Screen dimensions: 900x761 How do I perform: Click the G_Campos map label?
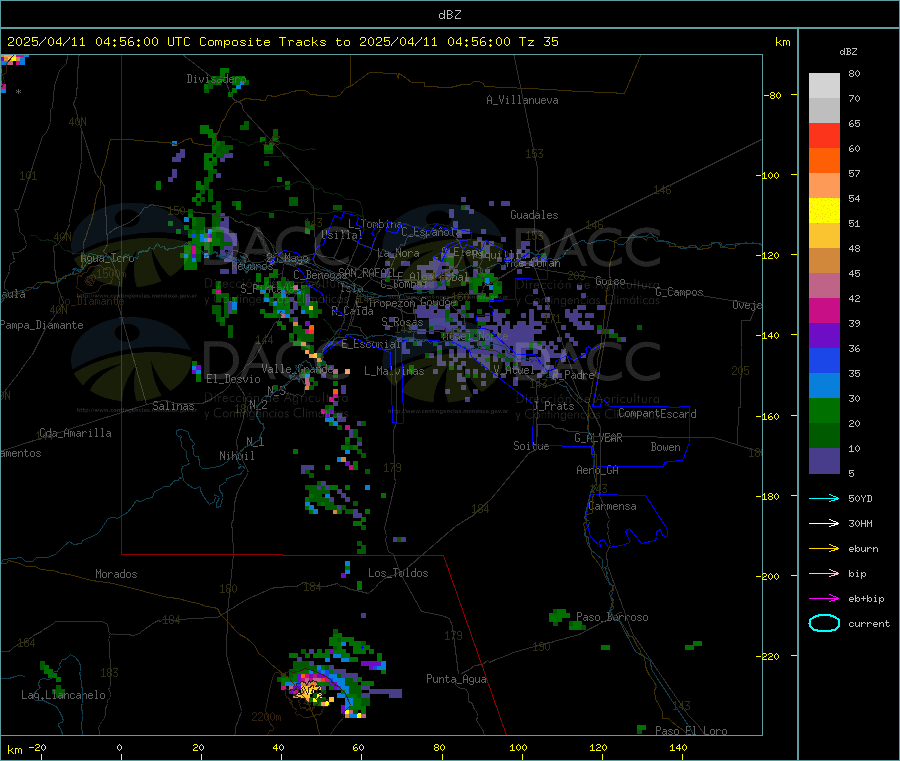pyautogui.click(x=679, y=292)
